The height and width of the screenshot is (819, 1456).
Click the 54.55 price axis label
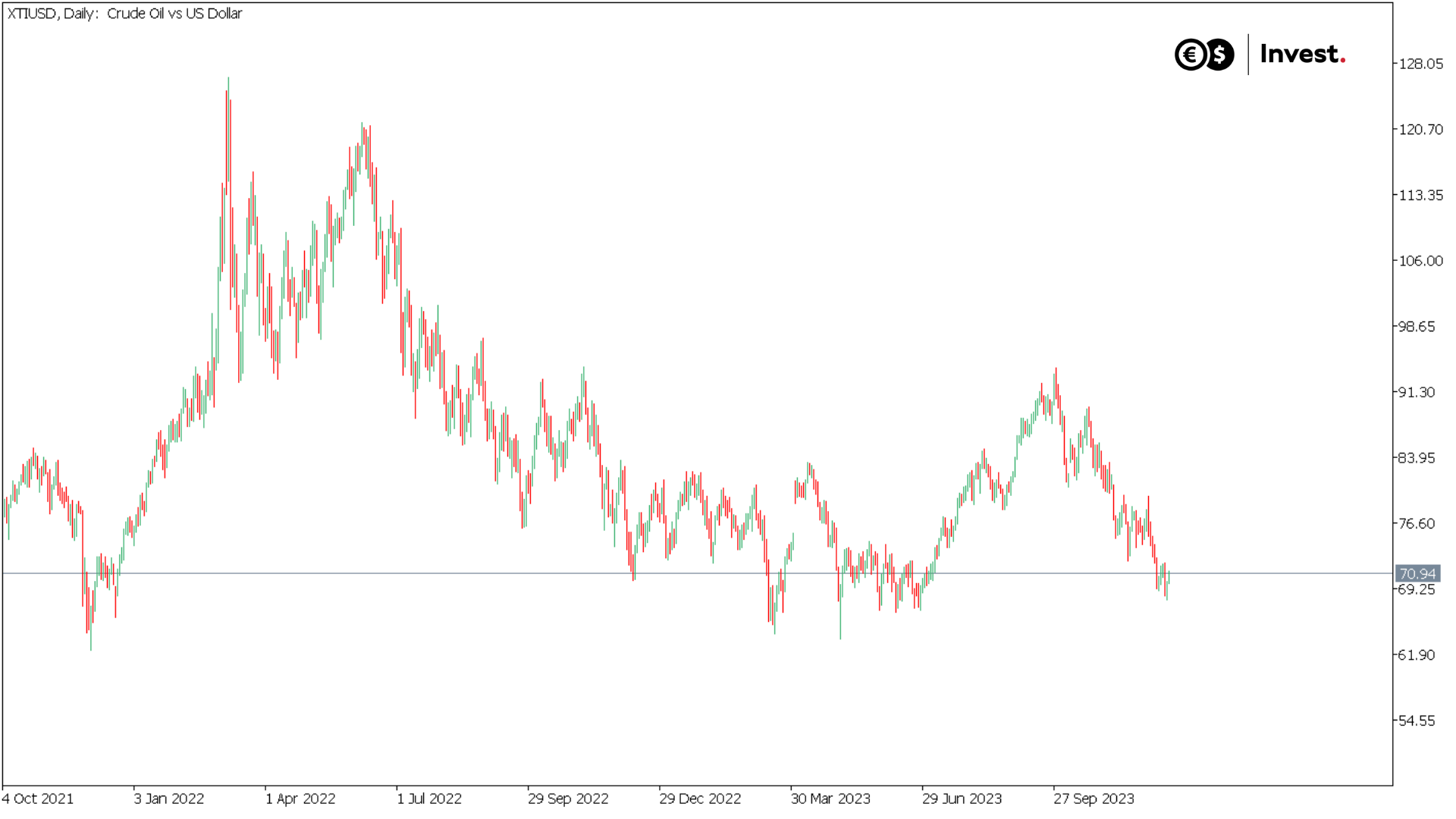[1417, 721]
